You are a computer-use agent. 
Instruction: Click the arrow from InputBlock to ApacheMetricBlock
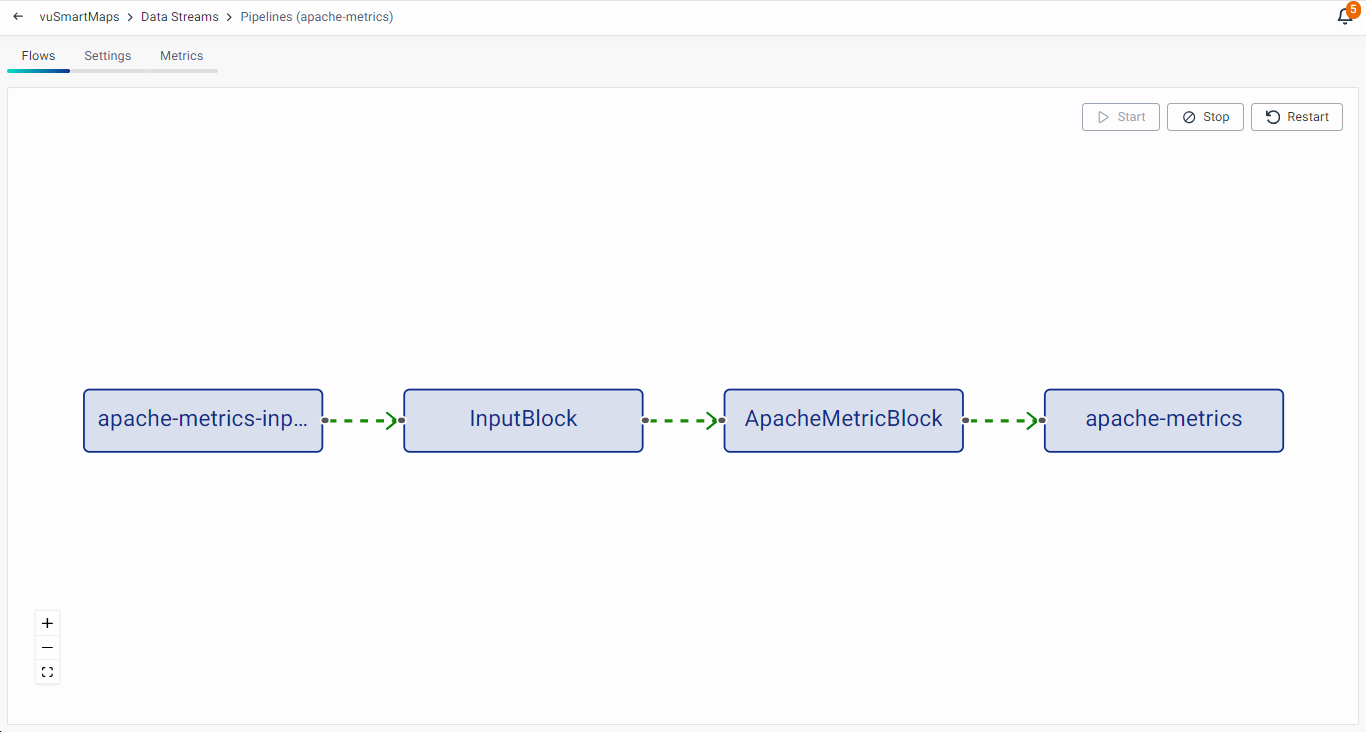(x=683, y=421)
